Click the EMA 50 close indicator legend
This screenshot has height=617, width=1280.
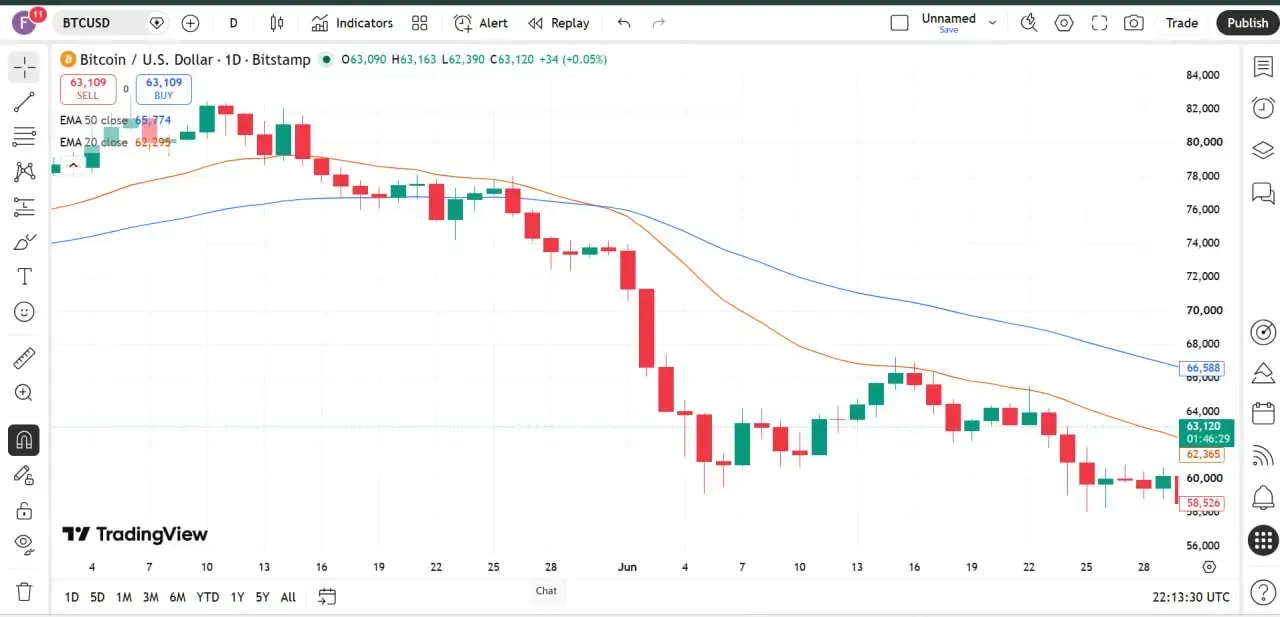(x=116, y=120)
